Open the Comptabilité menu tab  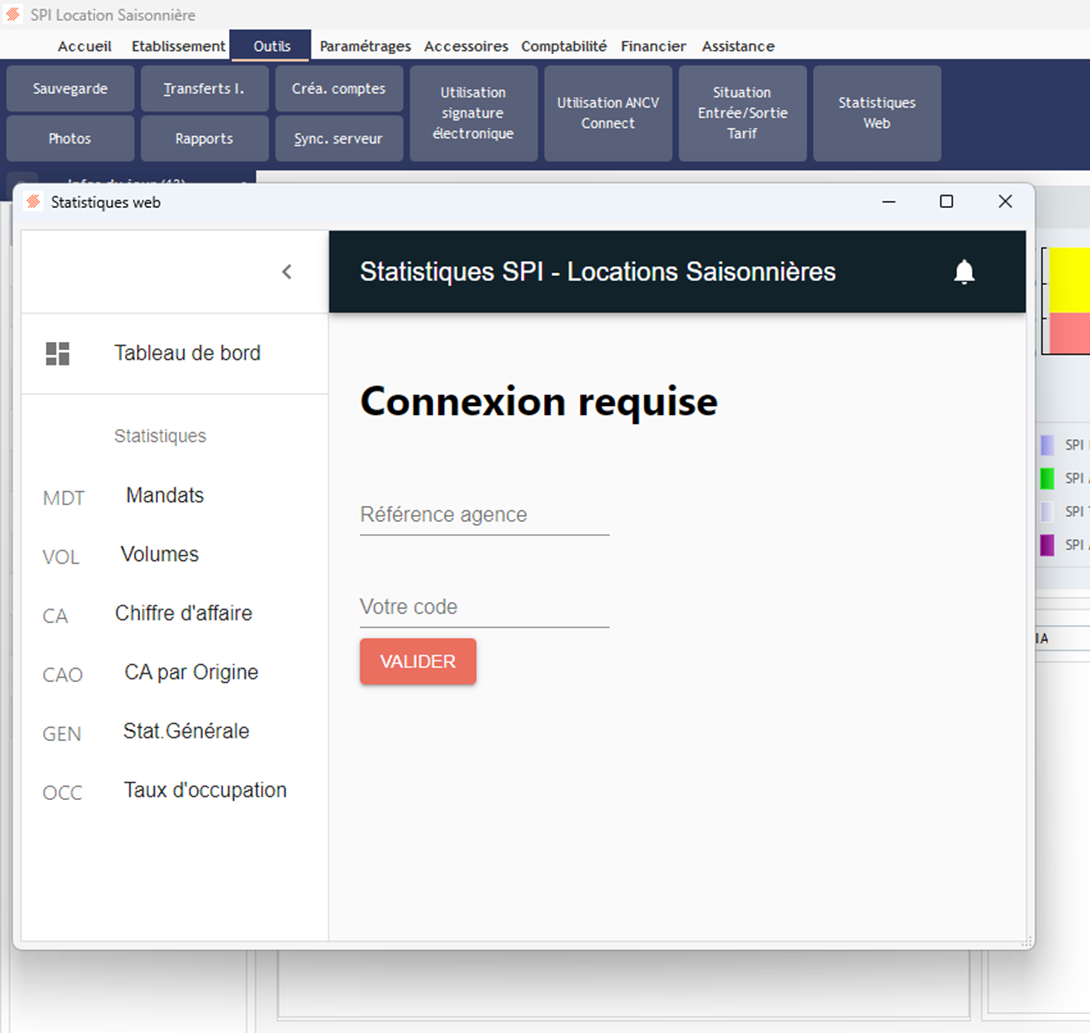[x=564, y=47]
